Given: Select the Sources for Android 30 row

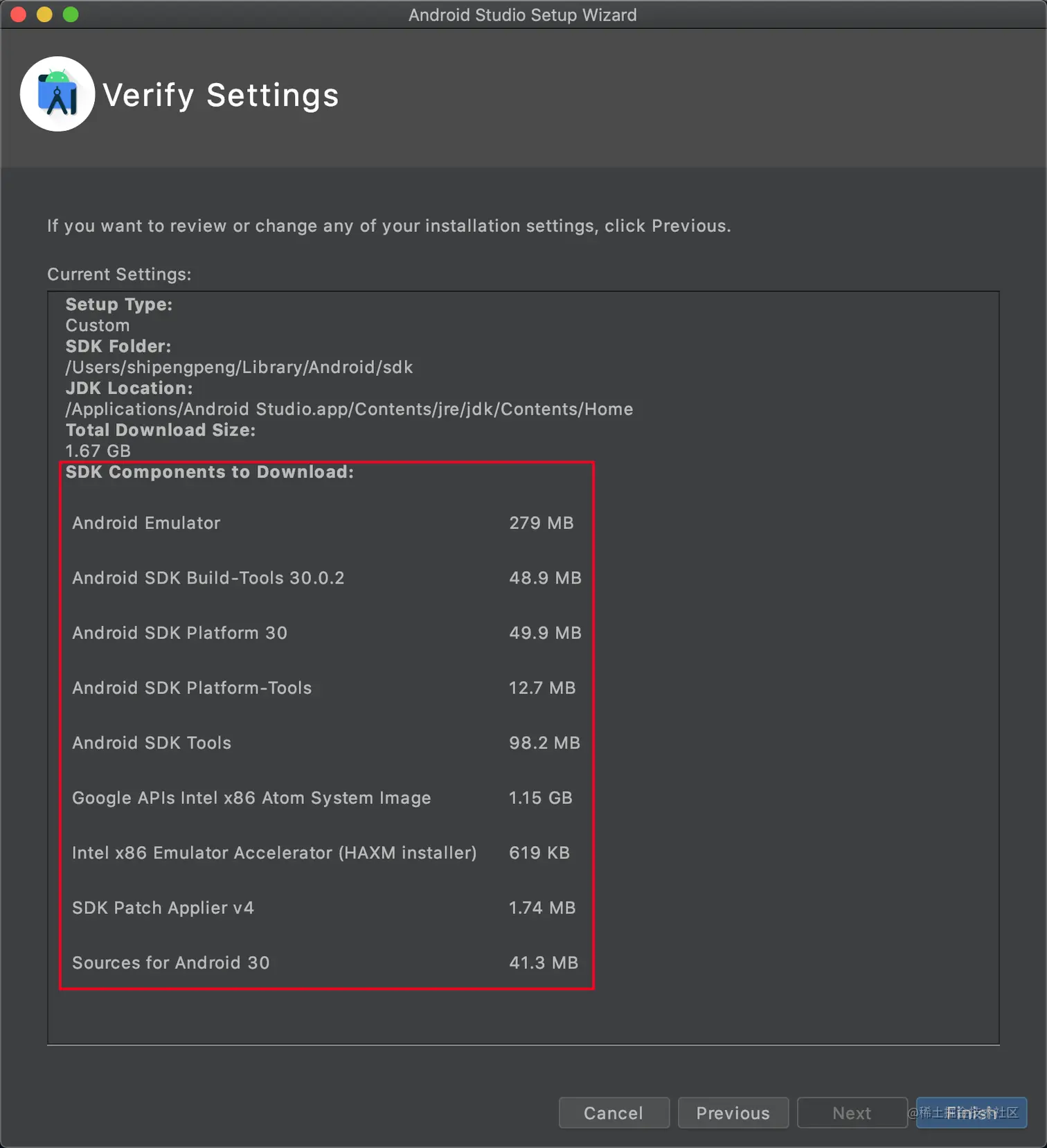Looking at the screenshot, I should pyautogui.click(x=170, y=962).
